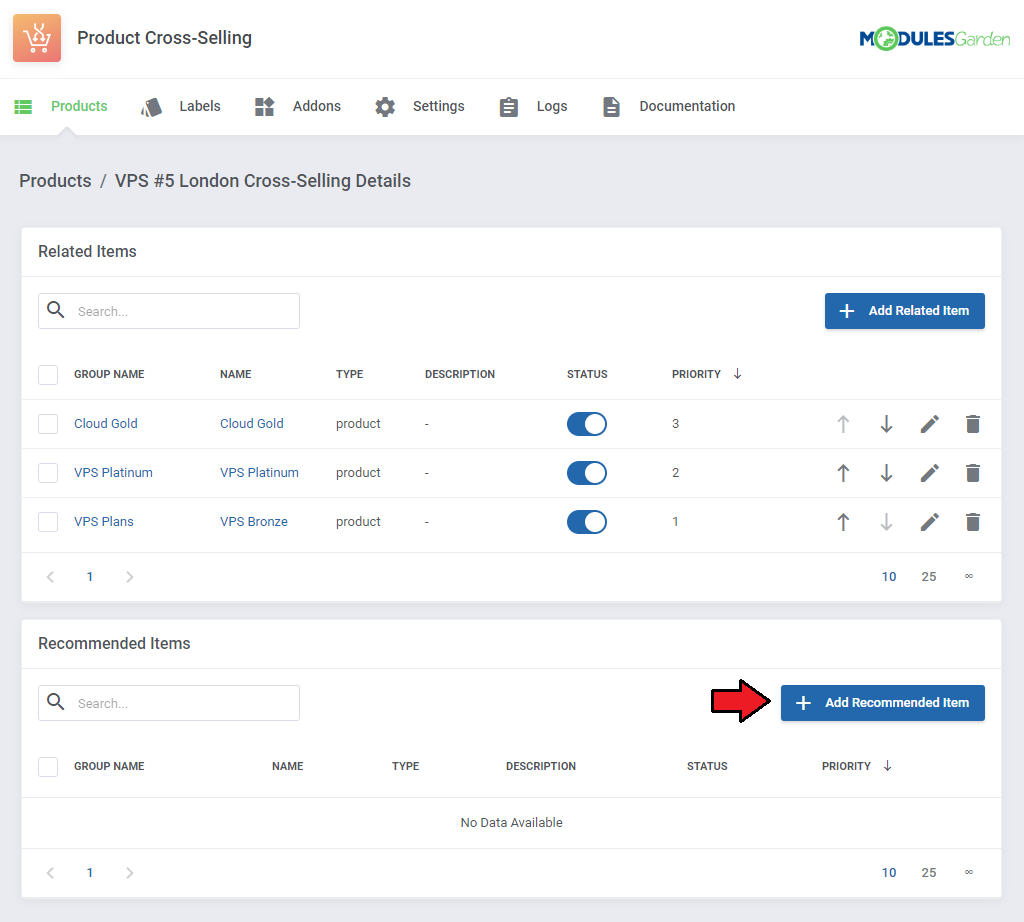
Task: Sort Related Items by Priority arrow
Action: coord(737,374)
